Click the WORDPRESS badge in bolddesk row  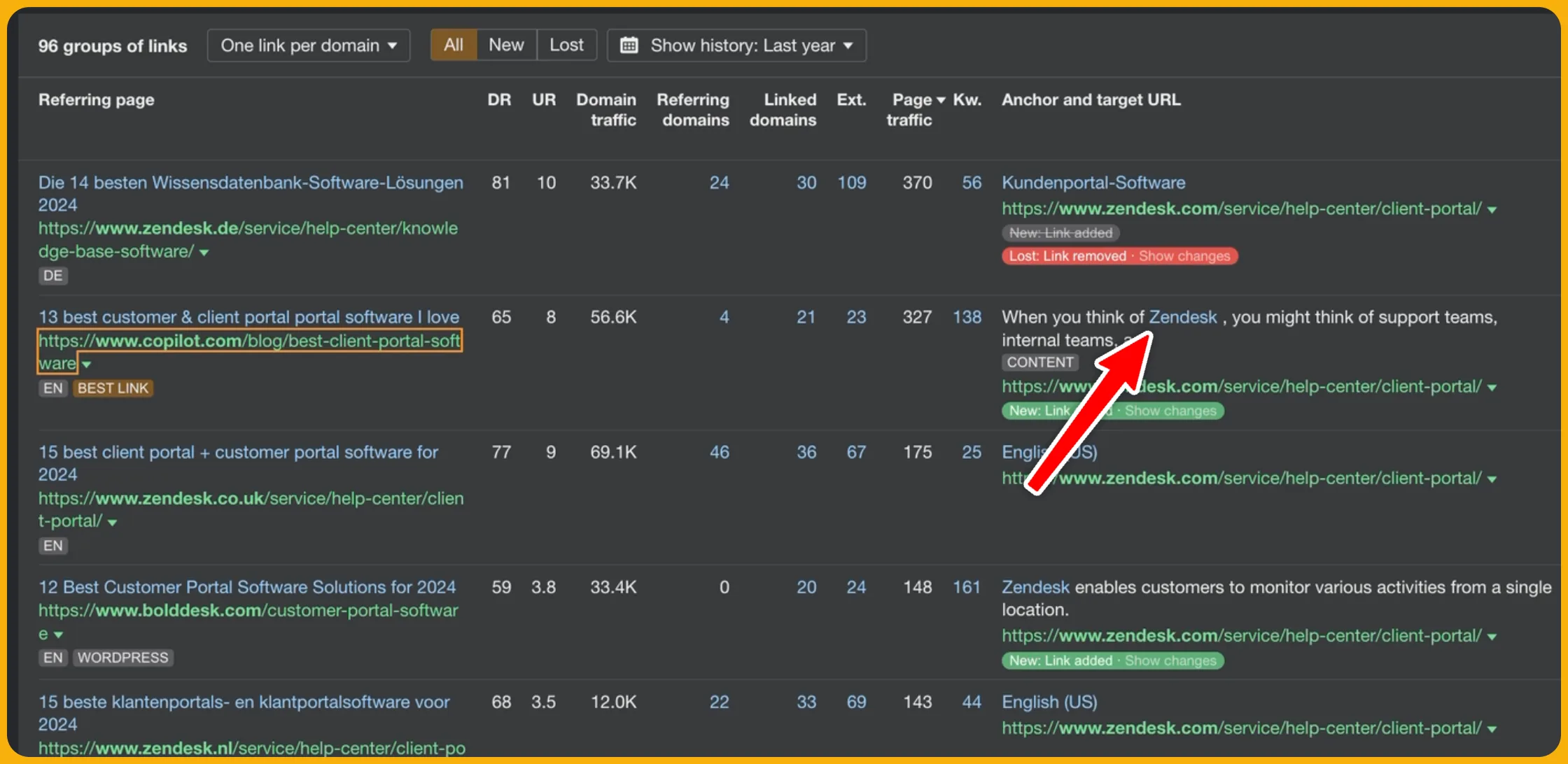click(122, 658)
